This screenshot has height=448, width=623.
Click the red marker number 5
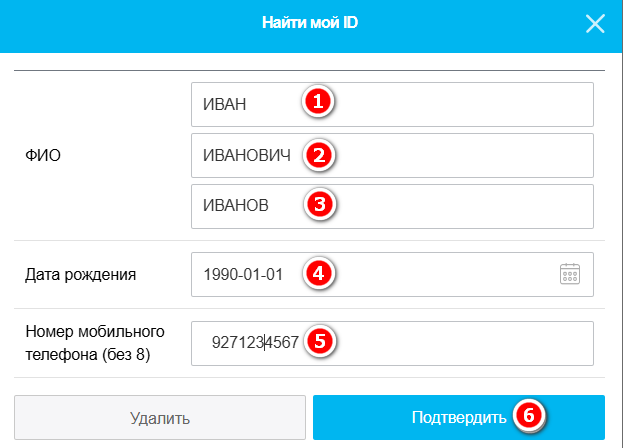[x=318, y=340]
